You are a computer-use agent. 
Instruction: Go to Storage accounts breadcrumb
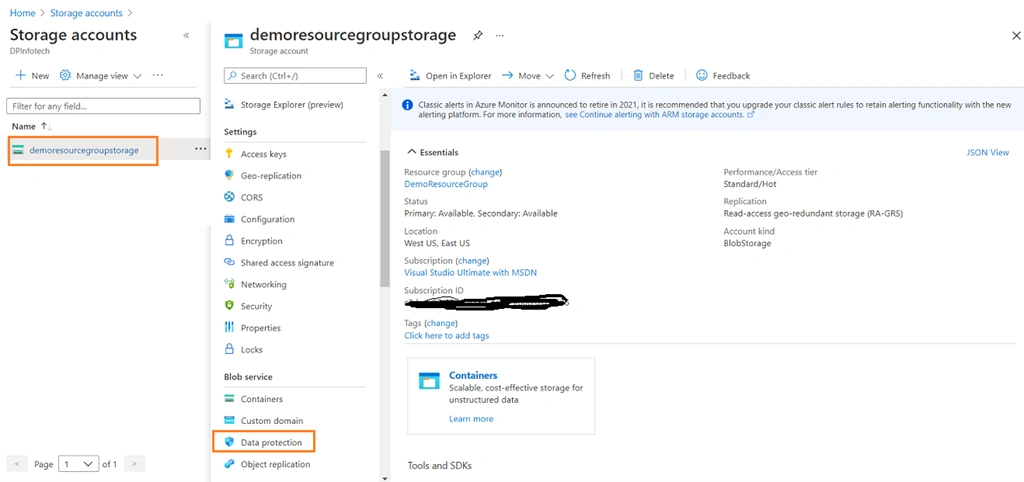86,13
